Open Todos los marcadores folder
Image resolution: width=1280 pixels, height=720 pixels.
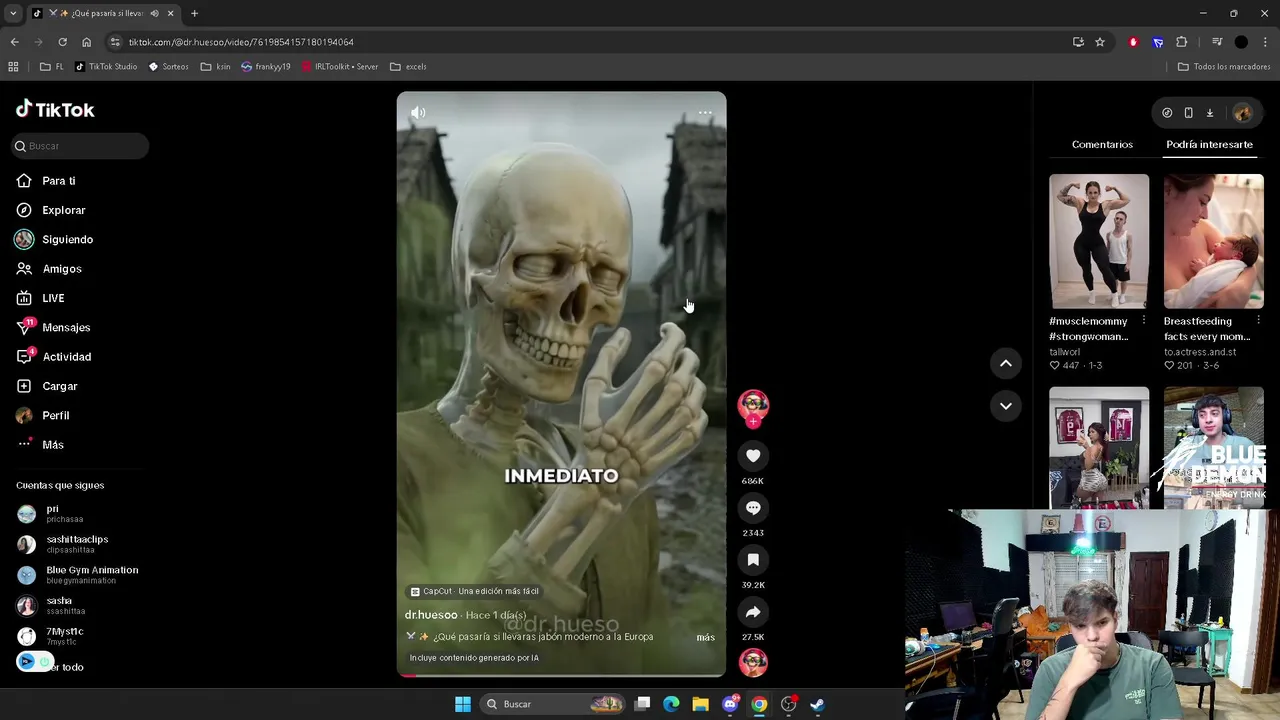click(x=1224, y=67)
